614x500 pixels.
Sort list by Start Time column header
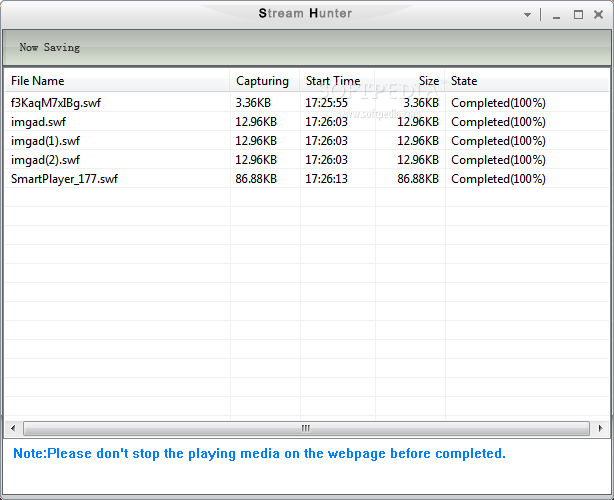(337, 81)
